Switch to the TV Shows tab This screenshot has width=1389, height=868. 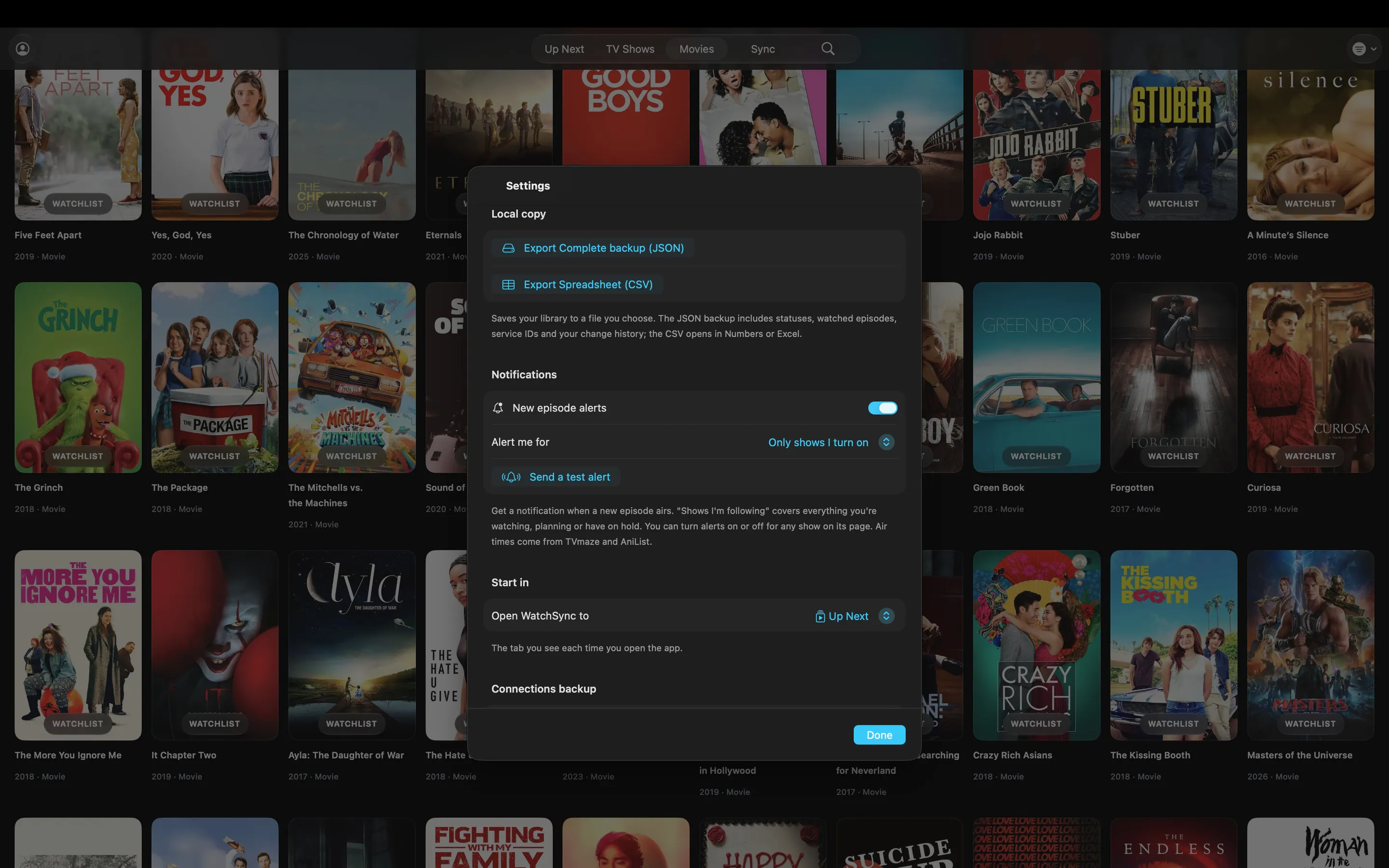tap(630, 49)
